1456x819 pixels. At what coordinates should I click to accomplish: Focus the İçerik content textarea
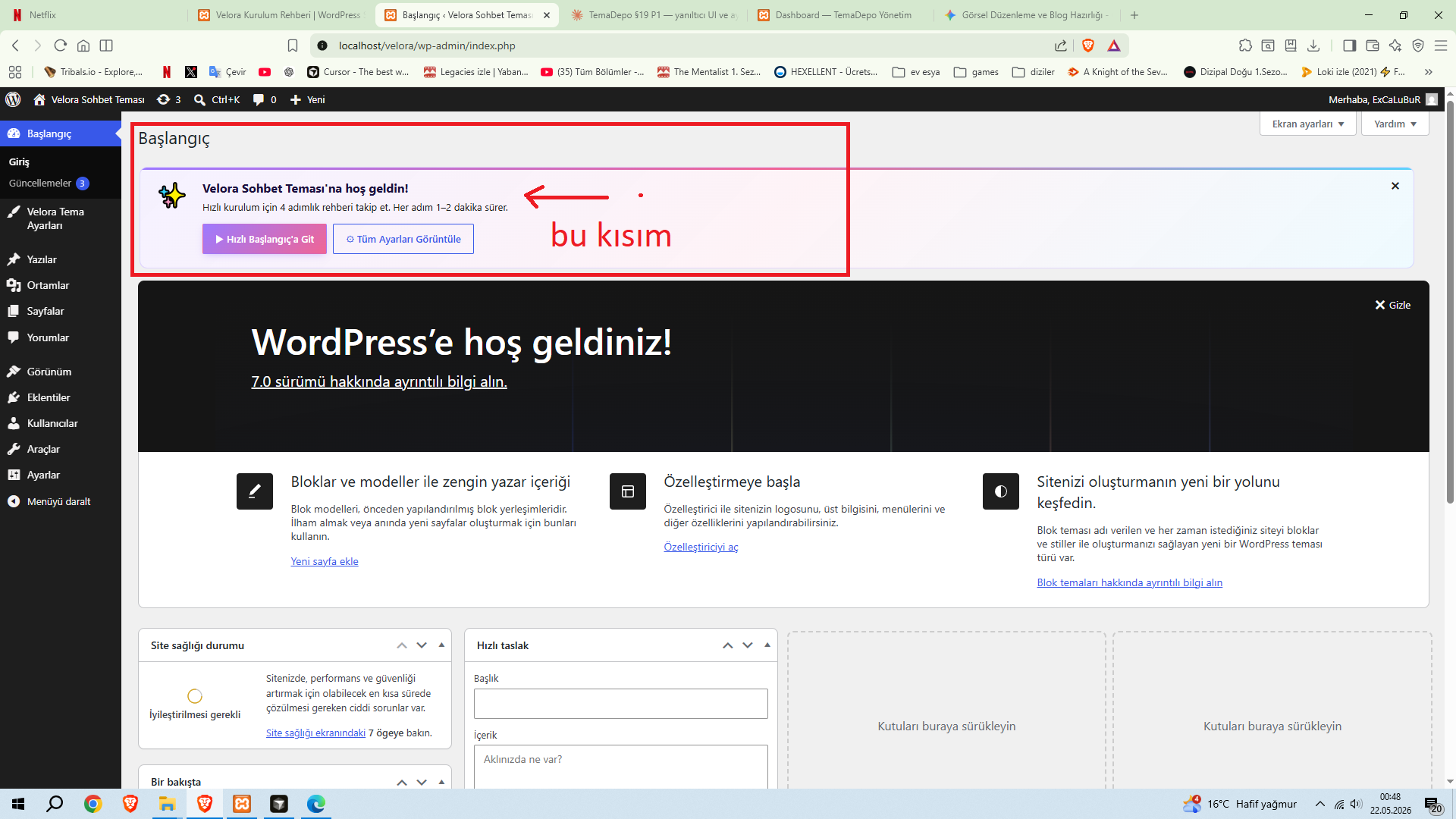point(620,767)
